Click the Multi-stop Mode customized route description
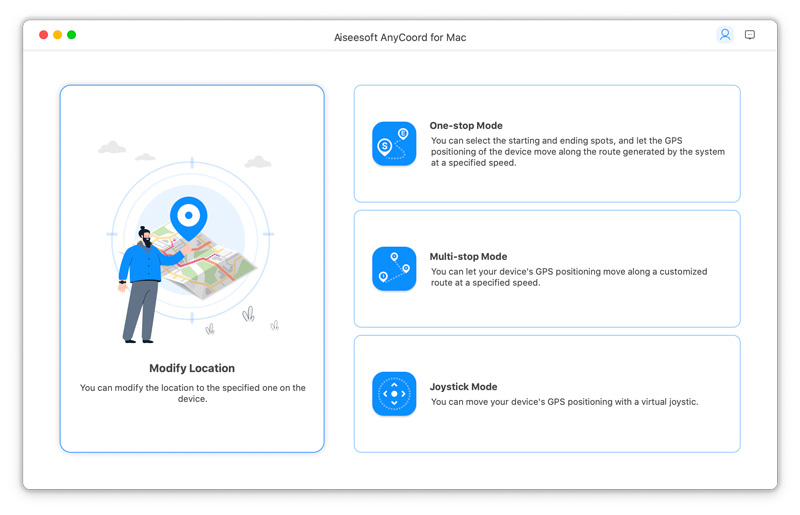This screenshot has width=800, height=515. coord(568,277)
